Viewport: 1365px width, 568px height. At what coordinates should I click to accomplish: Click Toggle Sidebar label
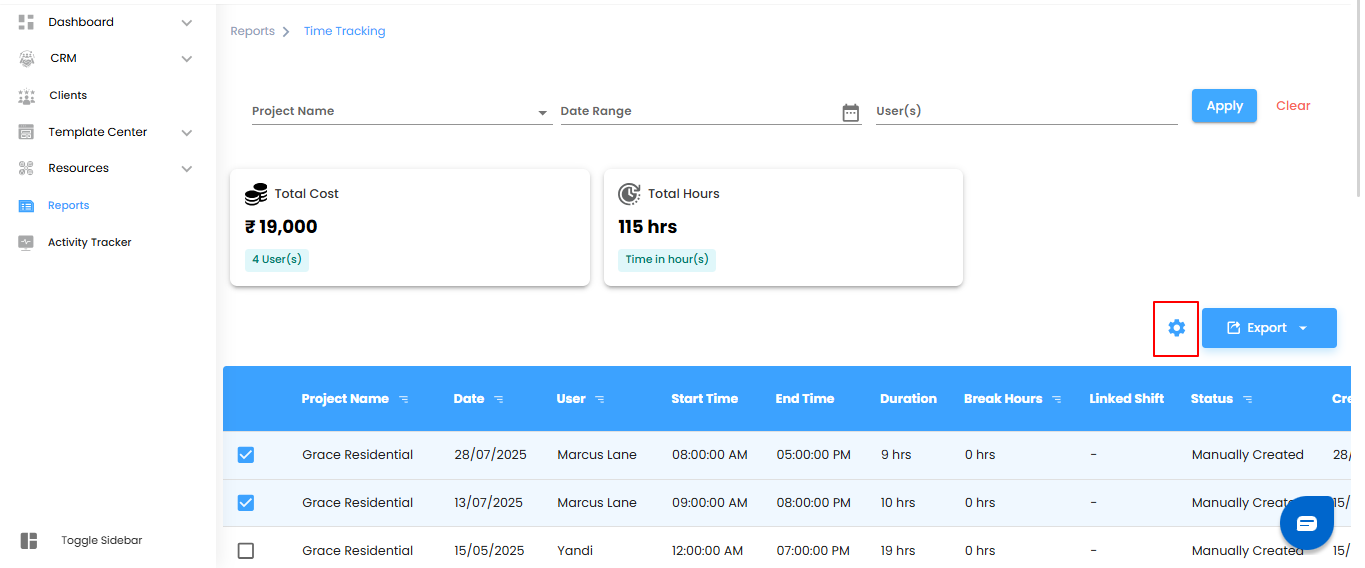102,541
